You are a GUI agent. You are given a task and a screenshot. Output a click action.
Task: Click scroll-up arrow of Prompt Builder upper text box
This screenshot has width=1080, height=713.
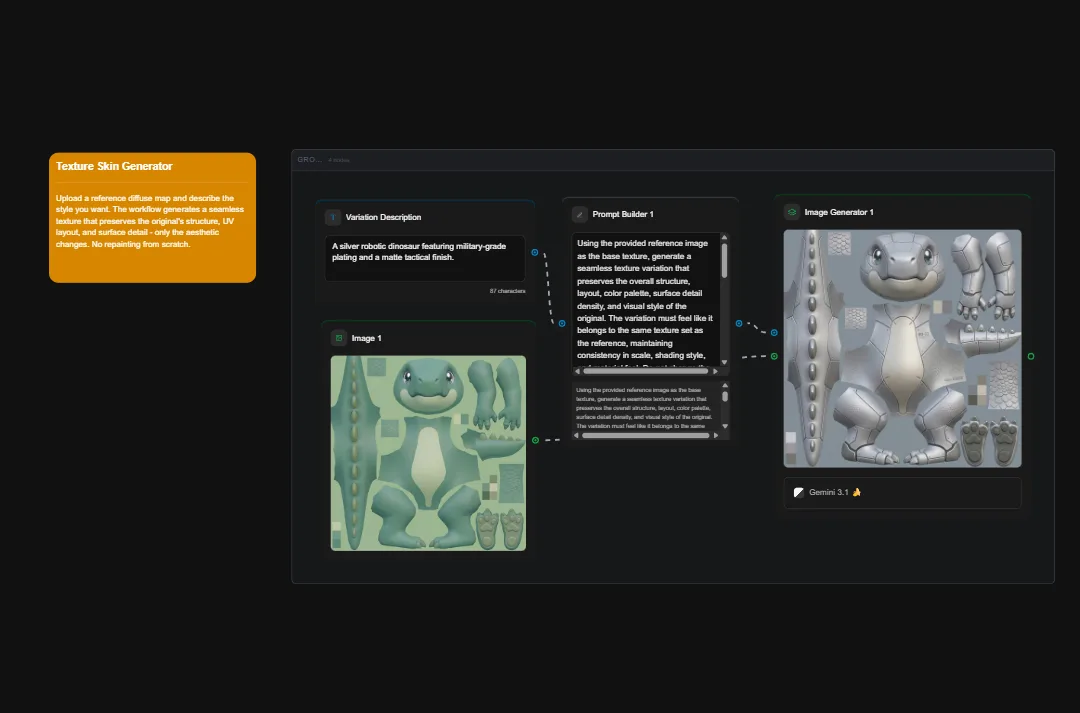(724, 238)
